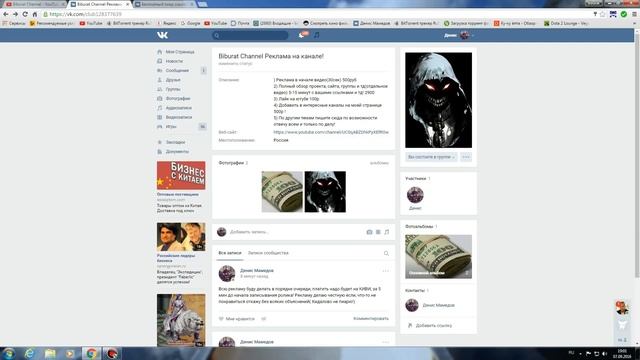Viewport: 640px width, 360px height.
Task: Go to Моя Страница in sidebar
Action: coord(180,52)
